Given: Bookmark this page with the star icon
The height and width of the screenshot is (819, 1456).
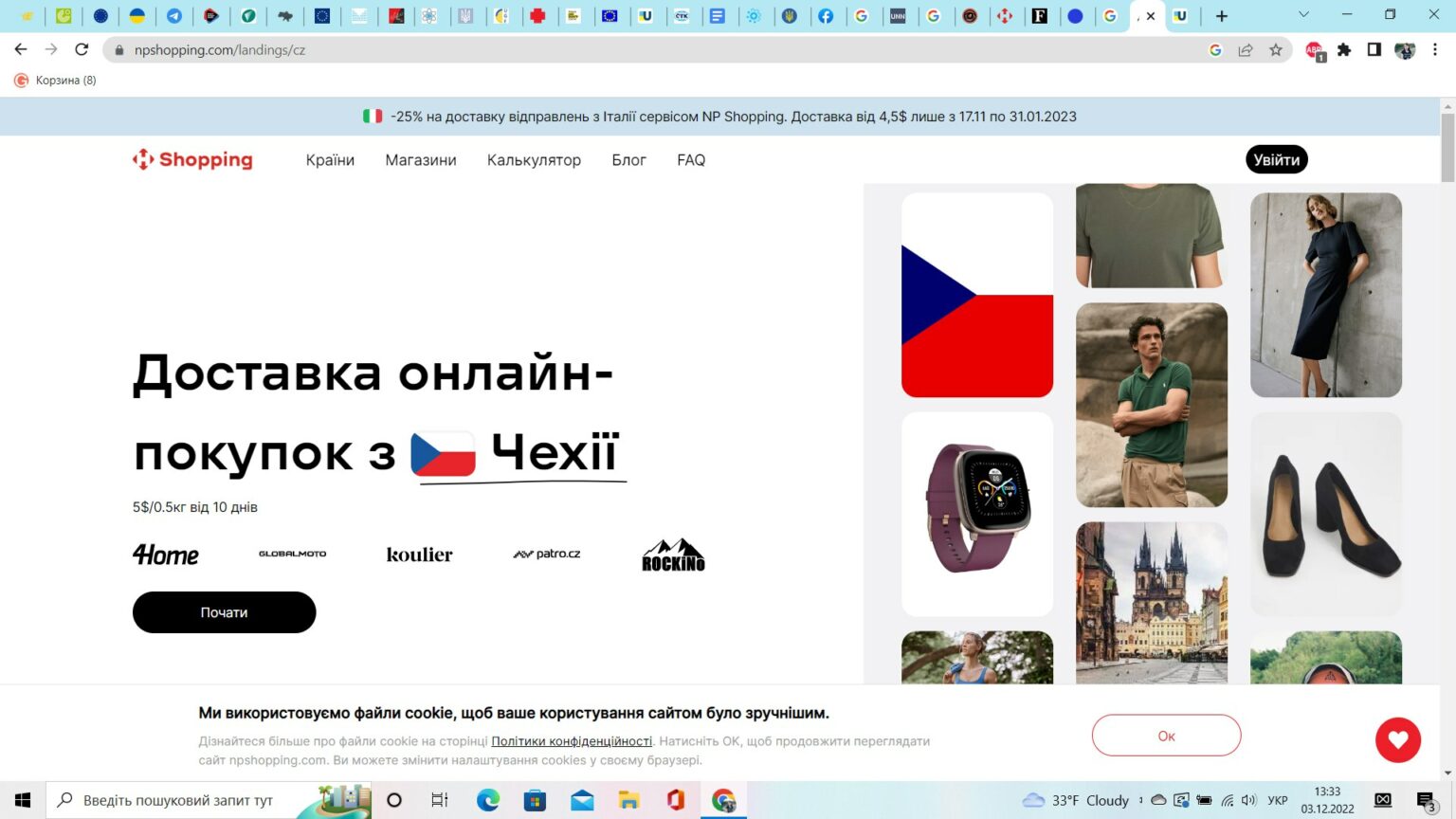Looking at the screenshot, I should click(1276, 49).
